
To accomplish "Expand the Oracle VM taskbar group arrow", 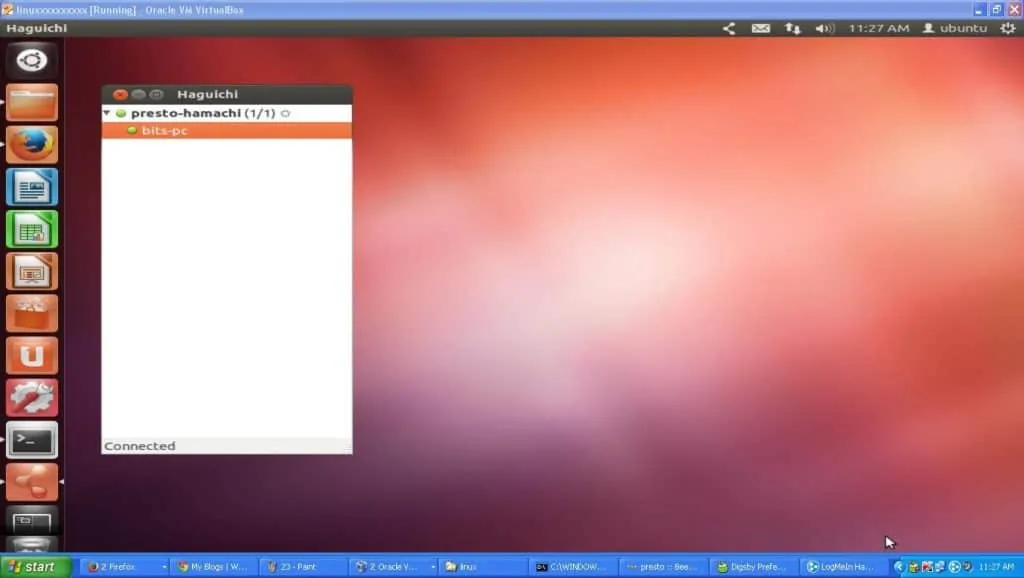I will [433, 567].
